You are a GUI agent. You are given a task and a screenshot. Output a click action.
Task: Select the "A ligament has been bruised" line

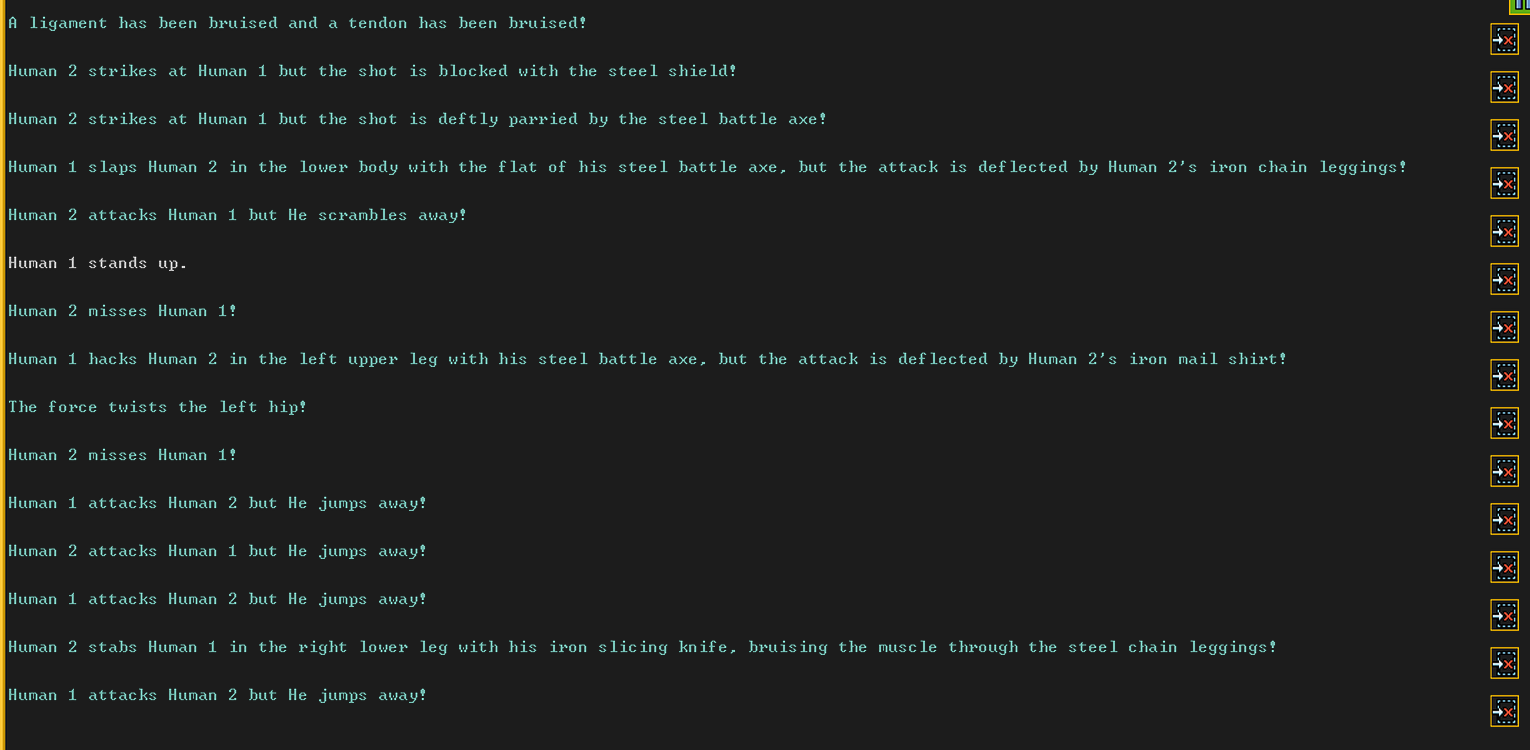tap(297, 23)
